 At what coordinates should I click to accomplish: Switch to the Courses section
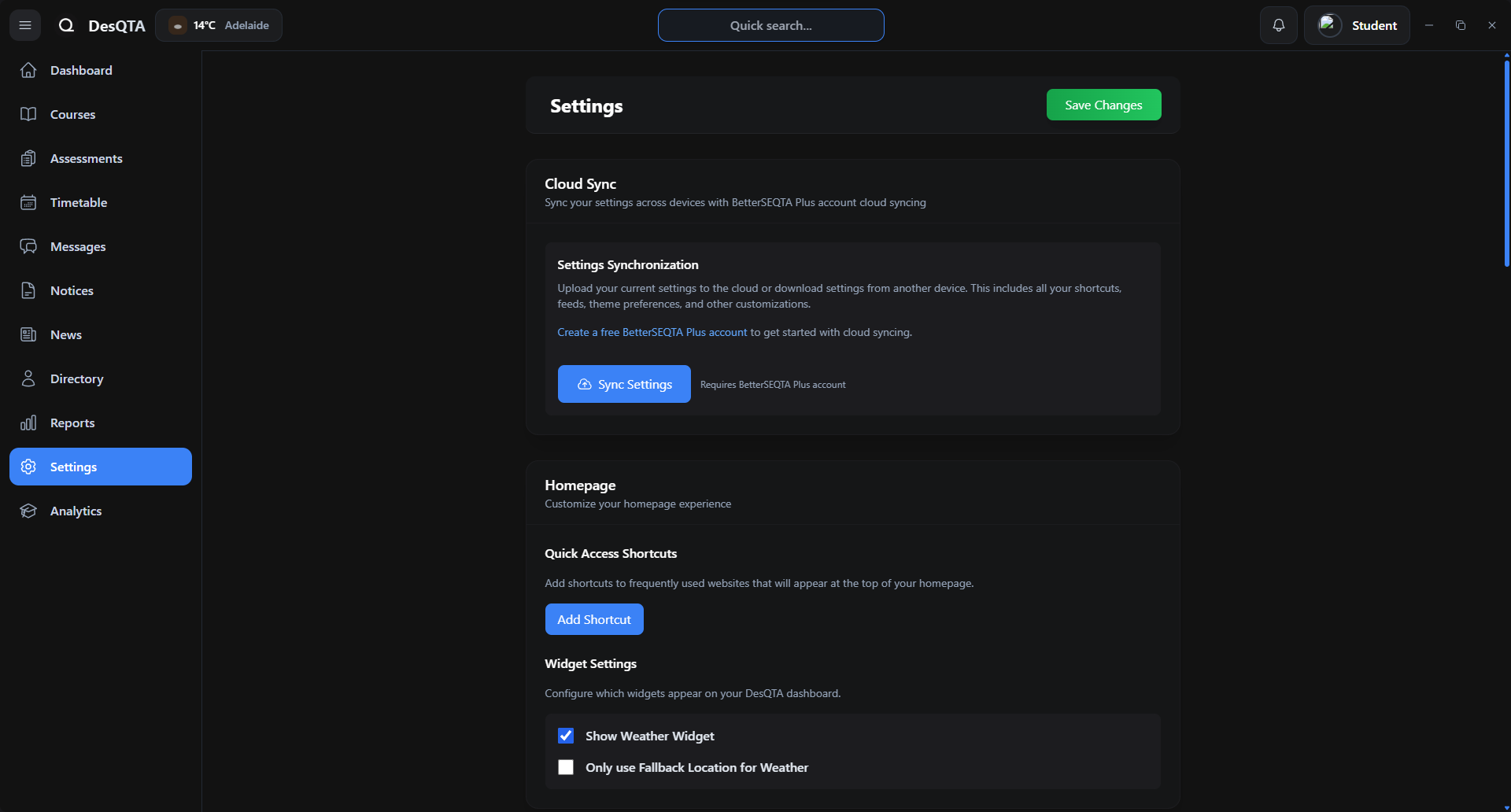tap(28, 114)
